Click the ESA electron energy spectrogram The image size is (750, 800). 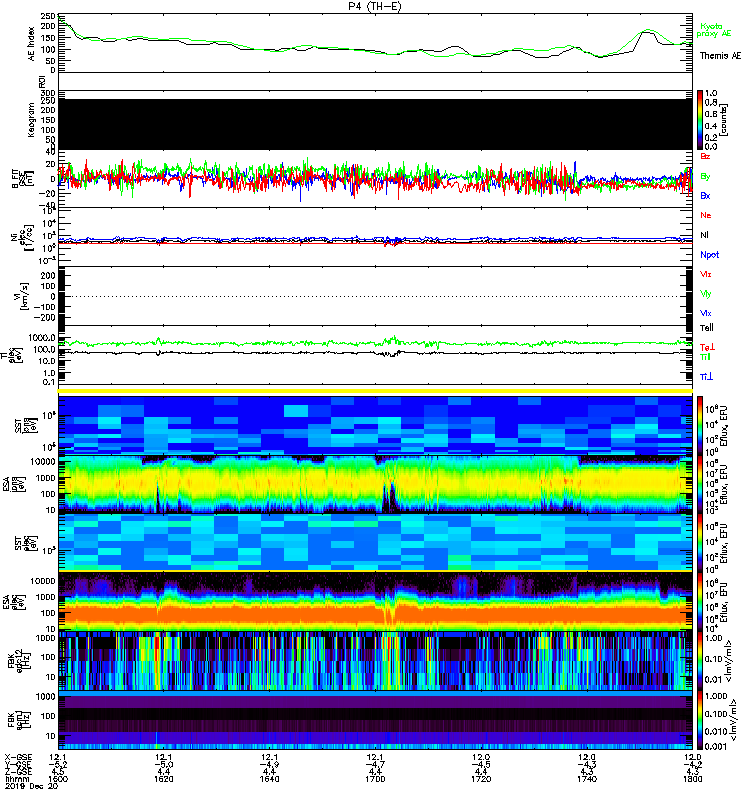coord(375,602)
